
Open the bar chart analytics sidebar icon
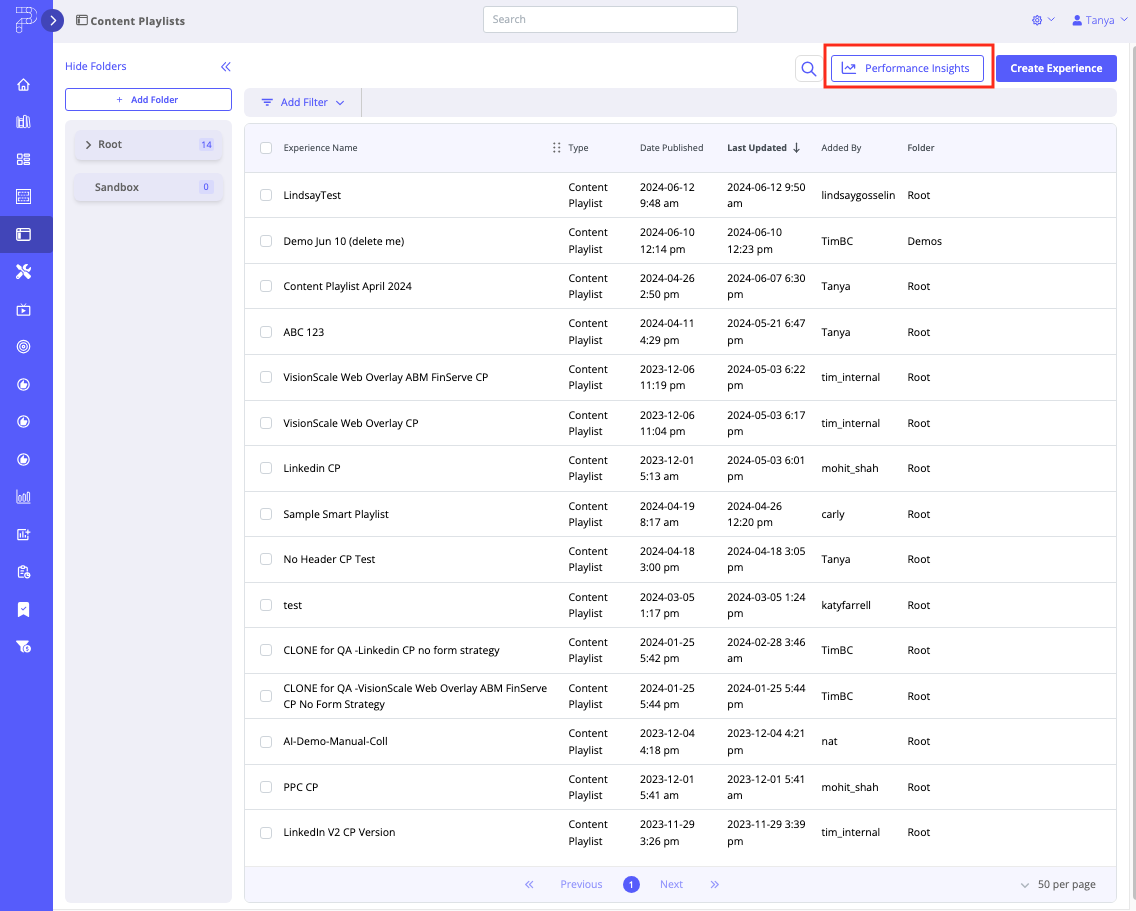tap(23, 497)
